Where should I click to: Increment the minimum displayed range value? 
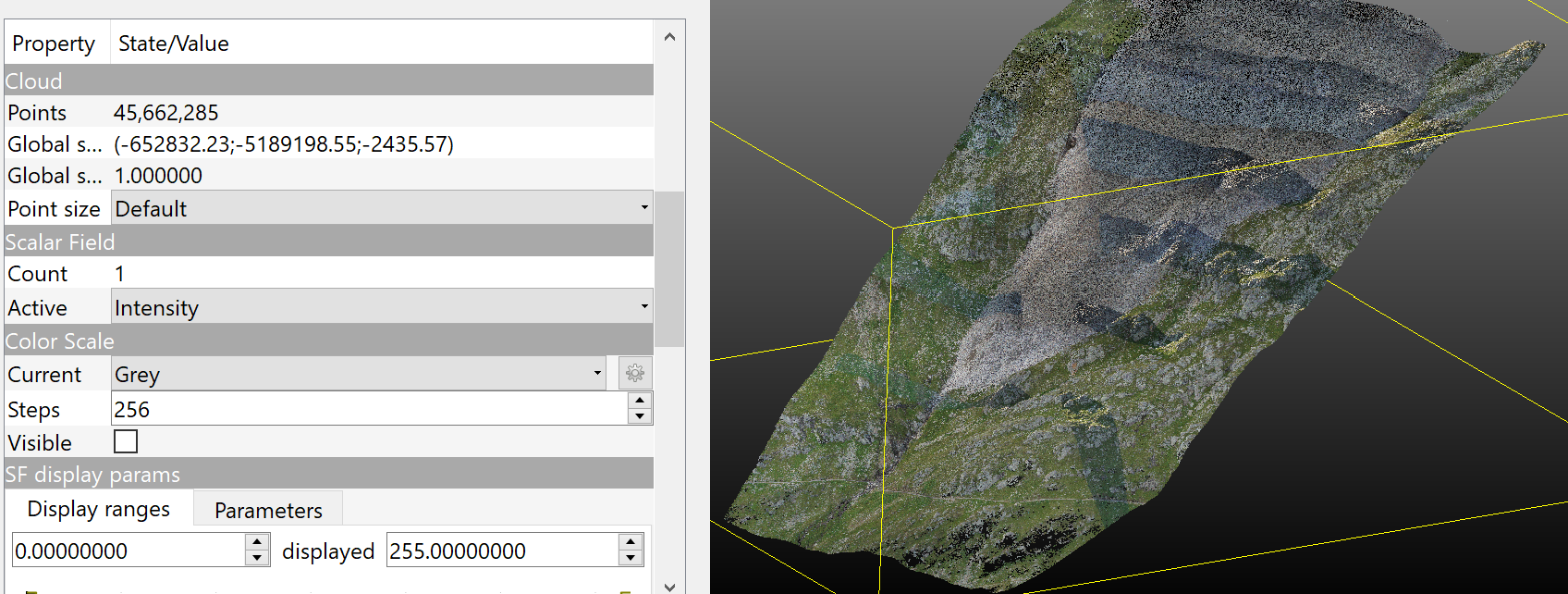tap(258, 543)
